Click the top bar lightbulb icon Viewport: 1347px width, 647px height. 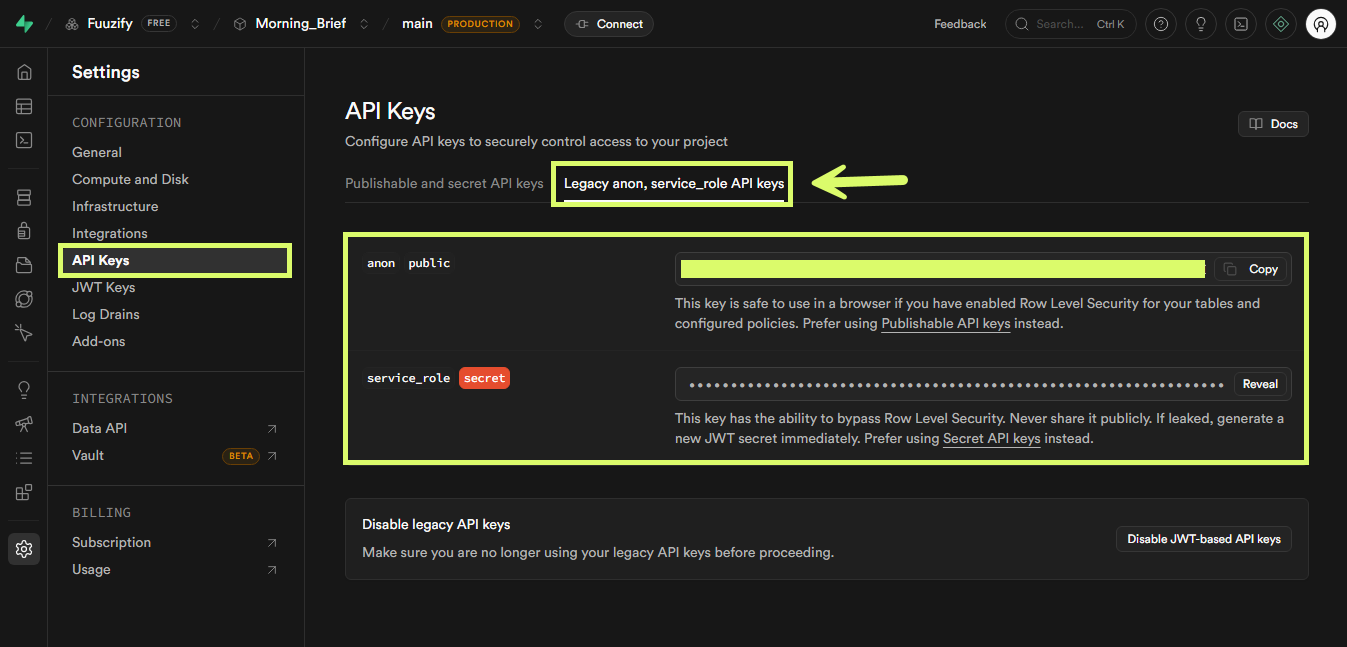(x=1201, y=24)
